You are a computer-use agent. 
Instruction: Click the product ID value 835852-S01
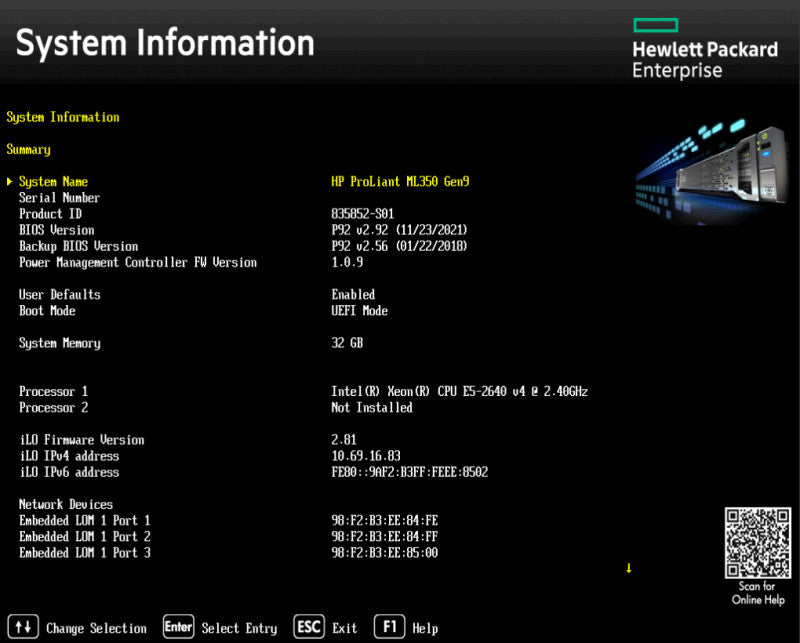pyautogui.click(x=363, y=214)
